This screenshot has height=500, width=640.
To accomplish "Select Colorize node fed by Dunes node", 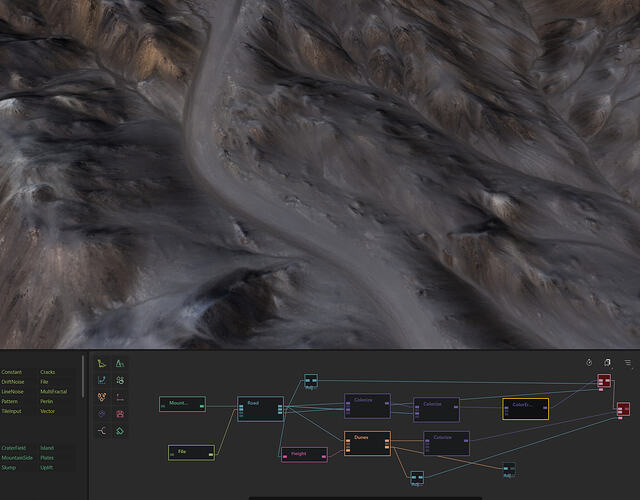I will [x=447, y=443].
